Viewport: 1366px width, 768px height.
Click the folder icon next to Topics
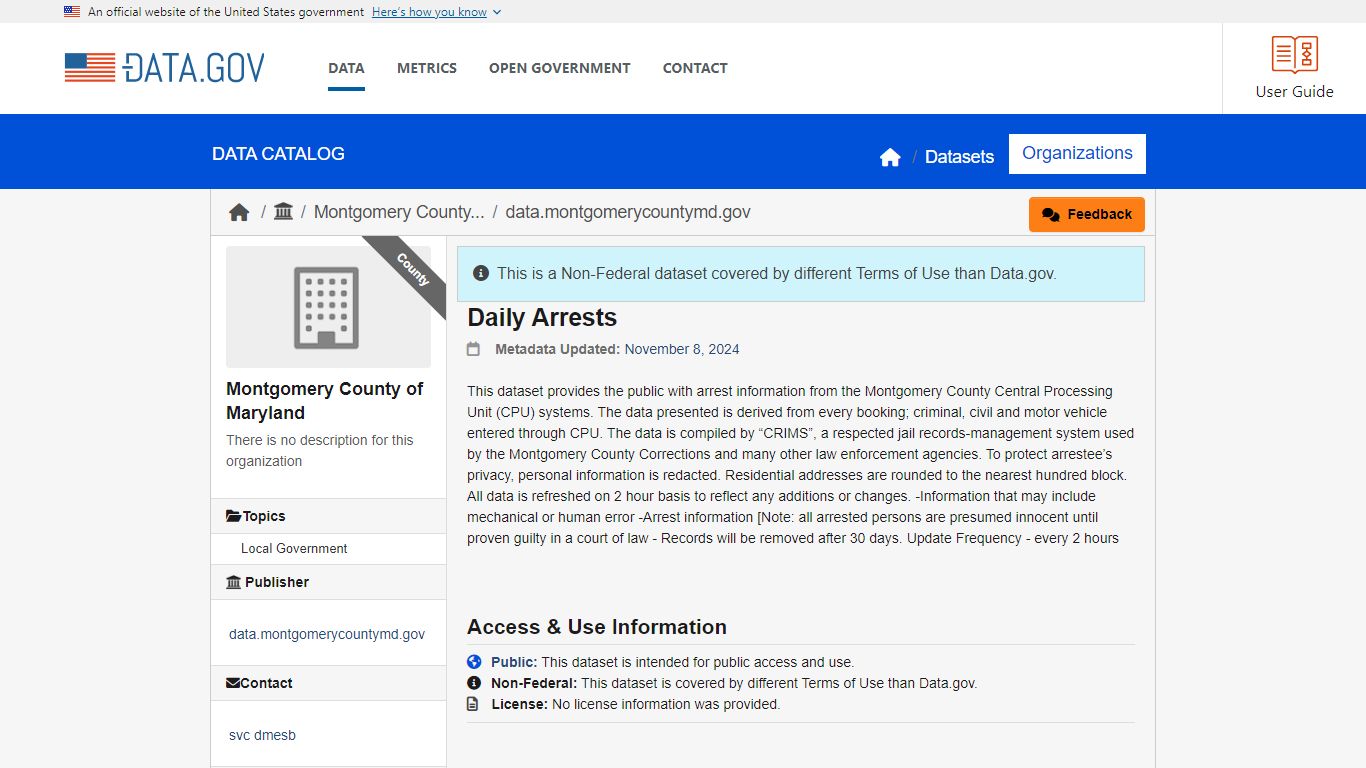coord(234,516)
